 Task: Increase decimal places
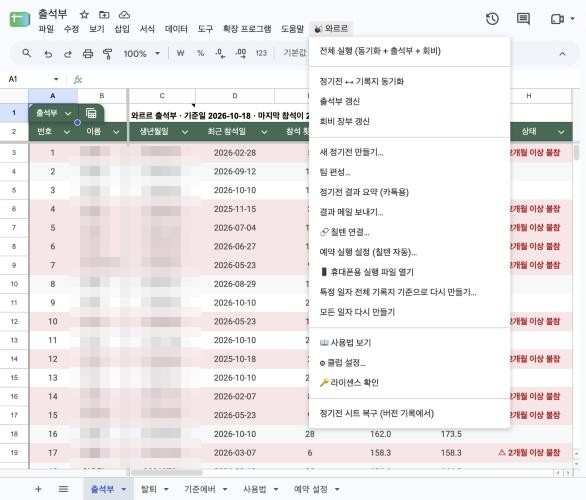tap(241, 54)
